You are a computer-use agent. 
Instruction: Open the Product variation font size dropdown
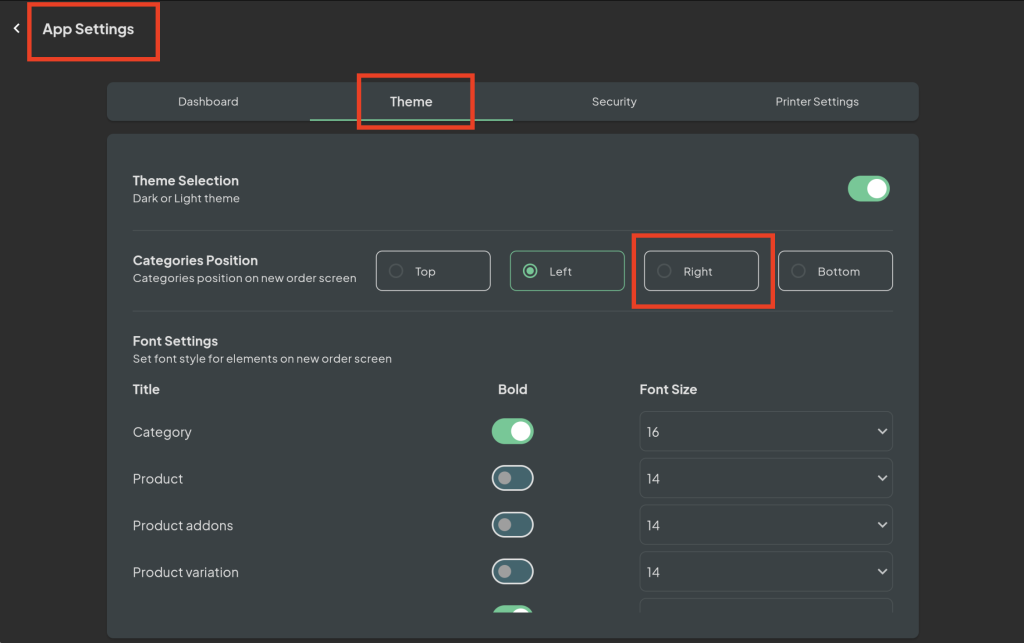[765, 571]
